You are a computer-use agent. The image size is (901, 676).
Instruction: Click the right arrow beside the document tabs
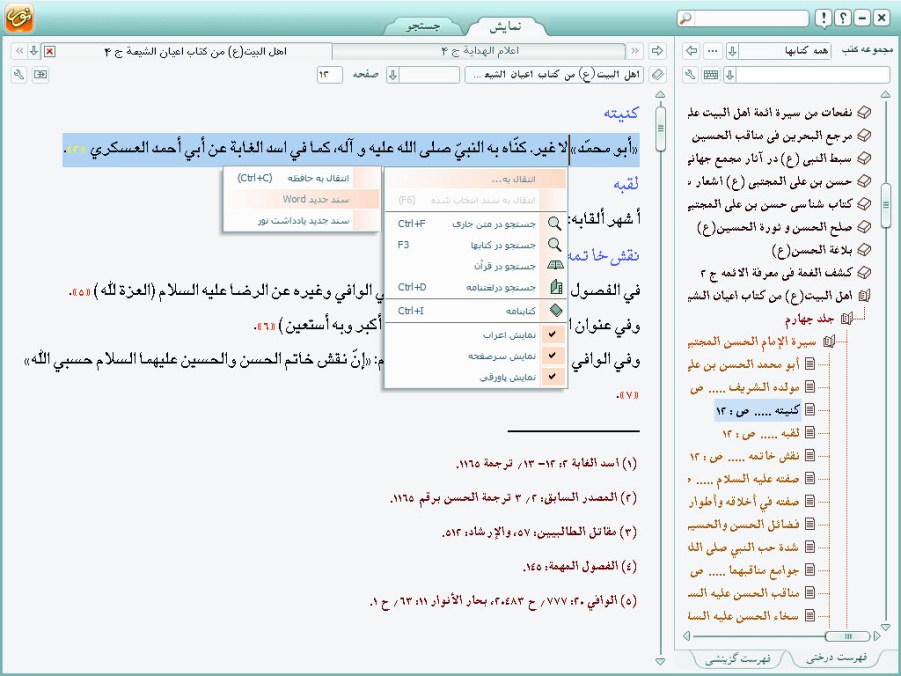[657, 51]
